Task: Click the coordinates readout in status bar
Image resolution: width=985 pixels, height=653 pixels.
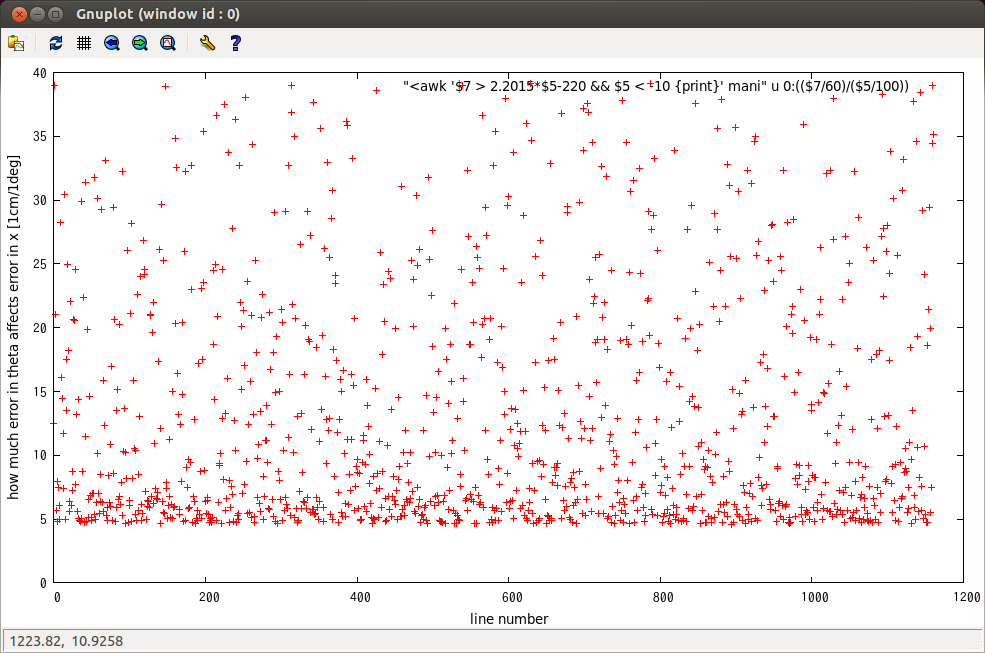Action: 66,640
